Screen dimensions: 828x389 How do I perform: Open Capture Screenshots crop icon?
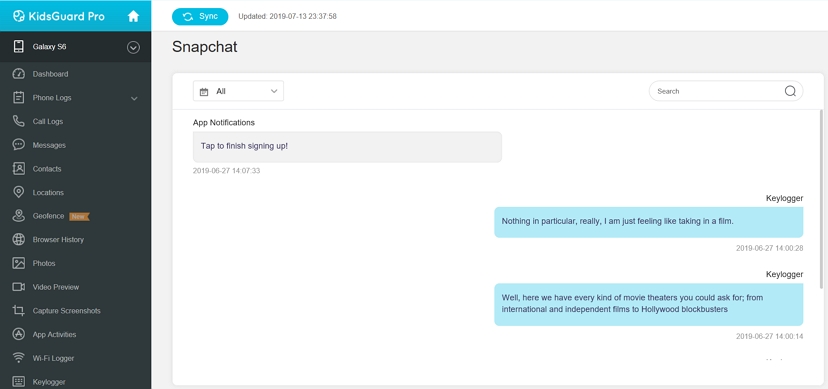[18, 311]
